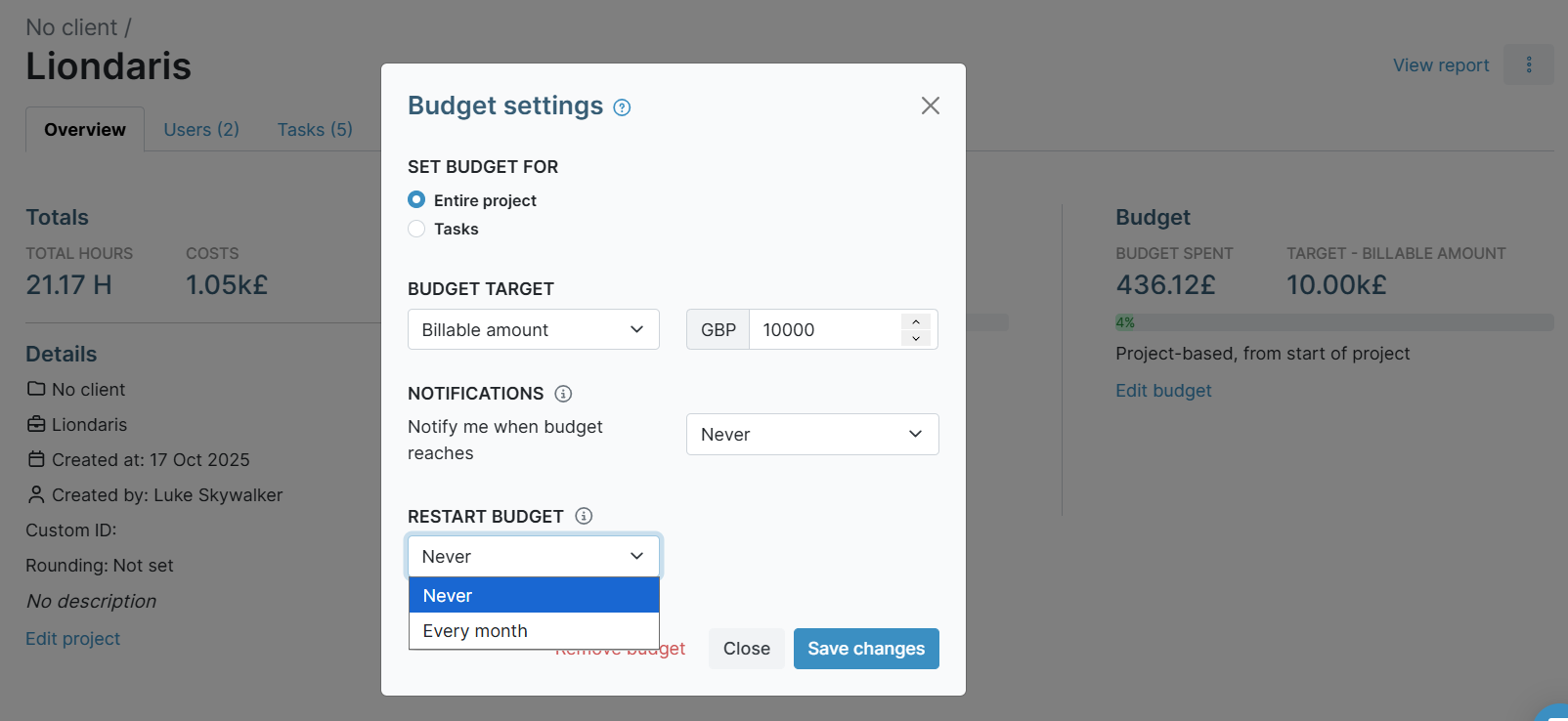1568x721 pixels.
Task: Select the Tasks radio button
Action: click(416, 229)
